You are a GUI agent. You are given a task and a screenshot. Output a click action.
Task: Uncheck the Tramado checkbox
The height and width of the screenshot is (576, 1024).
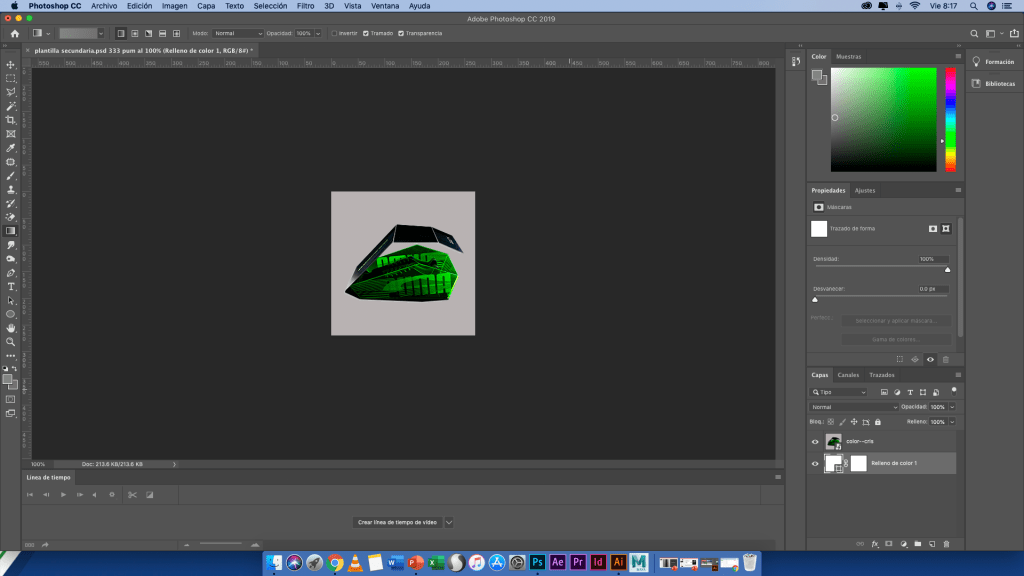367,33
